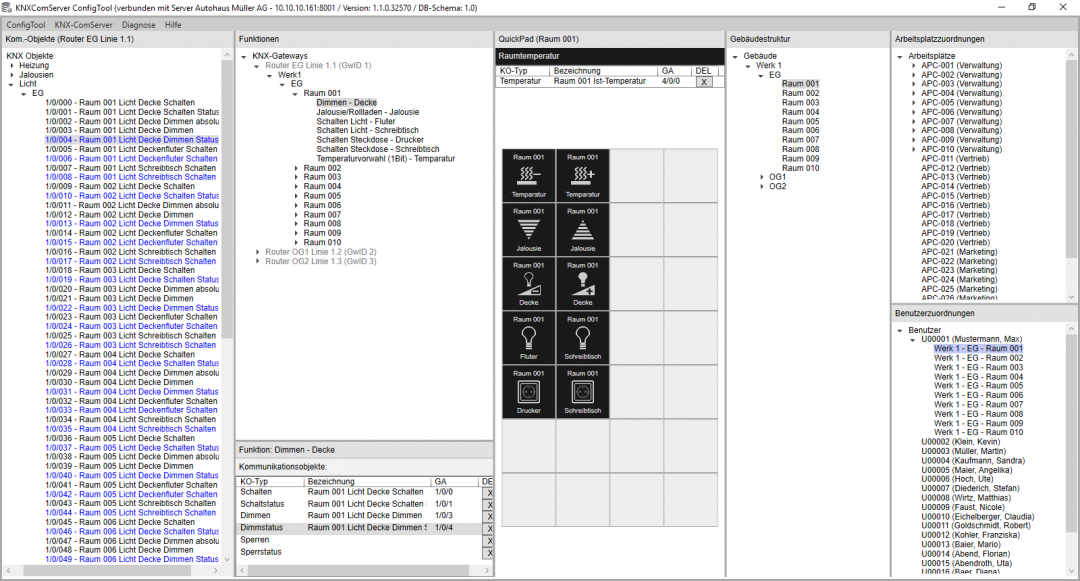Viewport: 1080px width, 581px height.
Task: Click the X button in the Schalten row
Action: pyautogui.click(x=489, y=492)
